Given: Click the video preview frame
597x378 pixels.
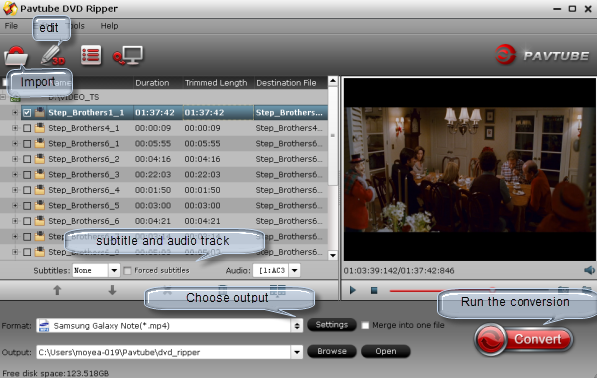Looking at the screenshot, I should [x=469, y=169].
